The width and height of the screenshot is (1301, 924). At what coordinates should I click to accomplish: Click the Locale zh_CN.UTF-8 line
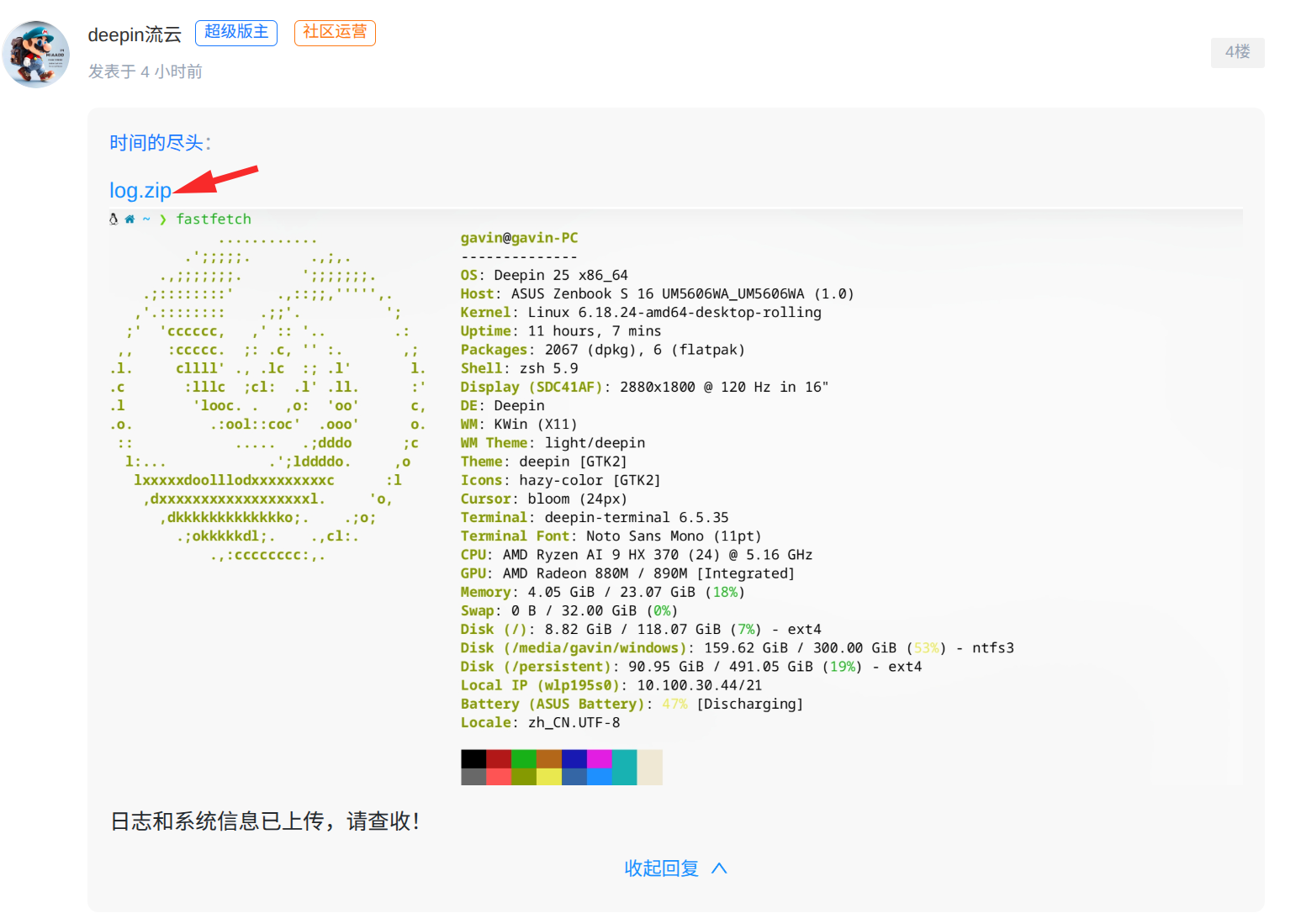(540, 722)
